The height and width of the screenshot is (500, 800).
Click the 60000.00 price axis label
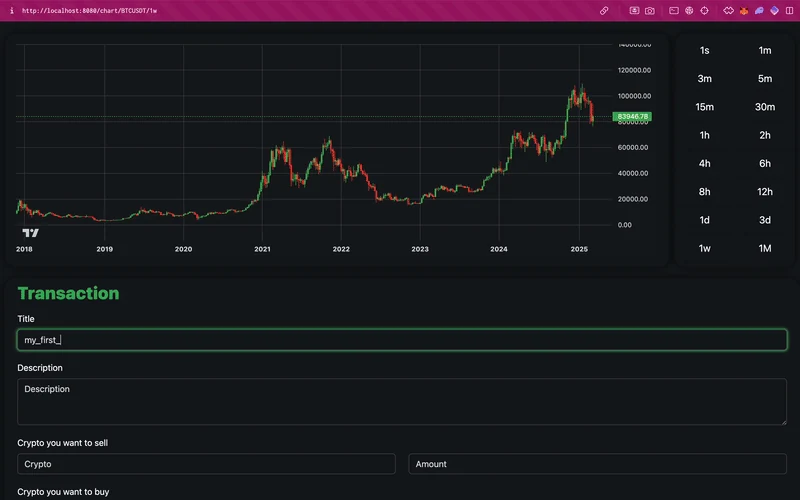pyautogui.click(x=633, y=147)
